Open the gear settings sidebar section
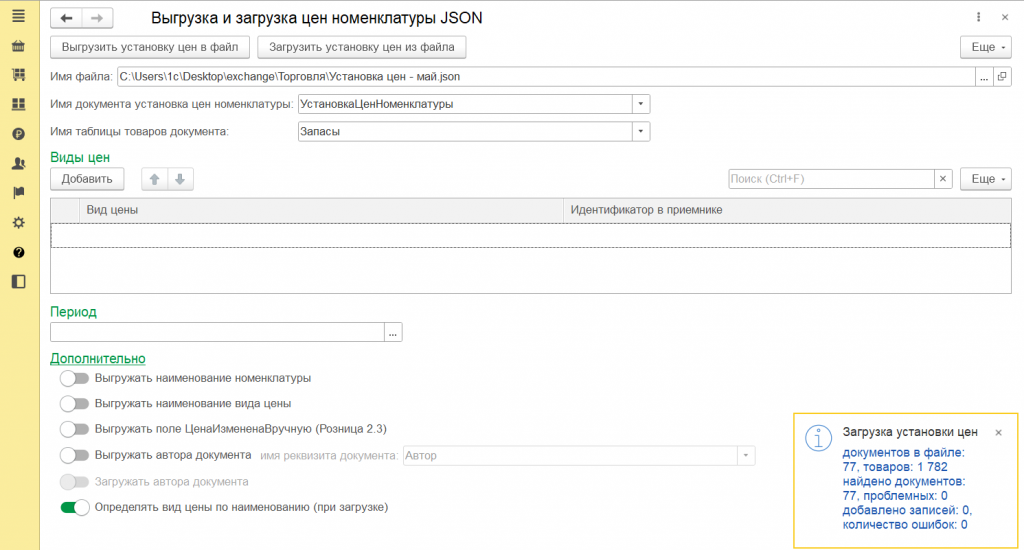Image resolution: width=1024 pixels, height=550 pixels. (x=18, y=223)
